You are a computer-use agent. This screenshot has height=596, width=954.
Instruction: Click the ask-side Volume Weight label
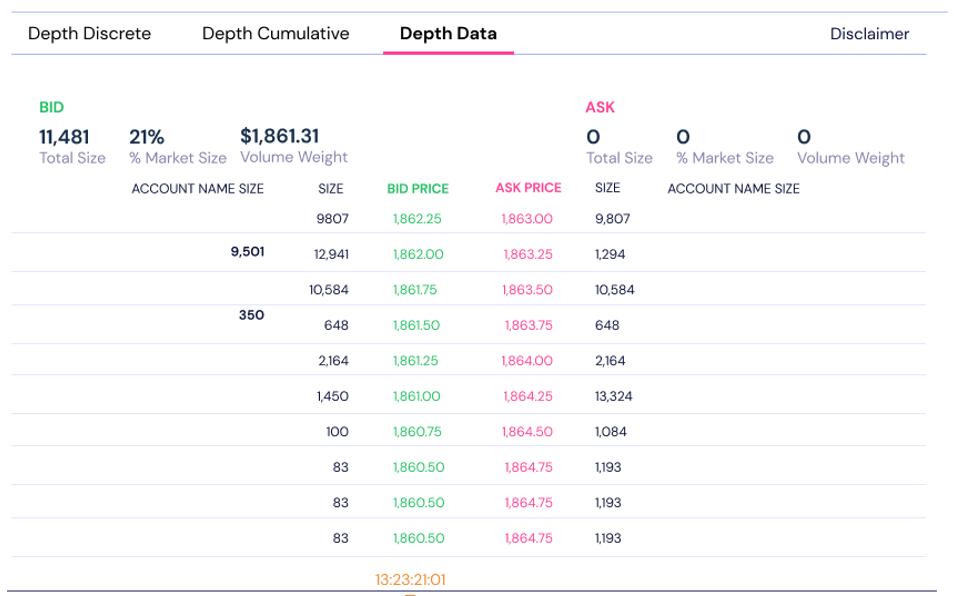(x=851, y=158)
